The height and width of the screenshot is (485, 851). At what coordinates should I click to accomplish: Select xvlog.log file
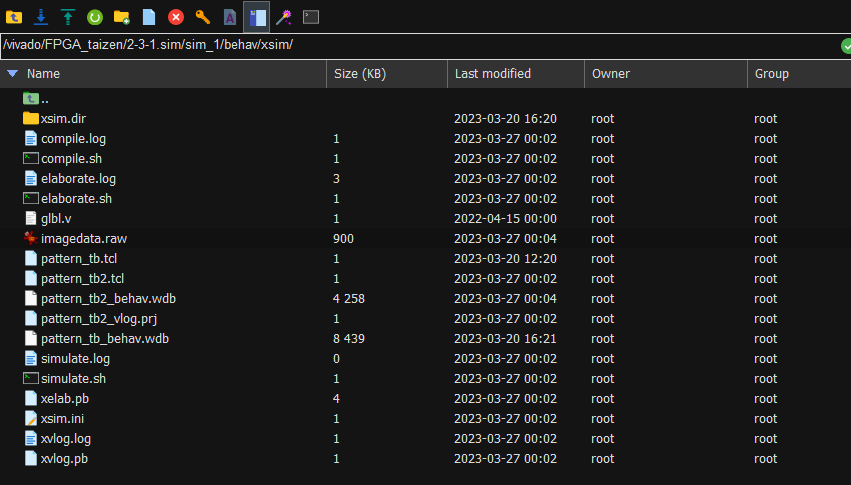pyautogui.click(x=426, y=439)
